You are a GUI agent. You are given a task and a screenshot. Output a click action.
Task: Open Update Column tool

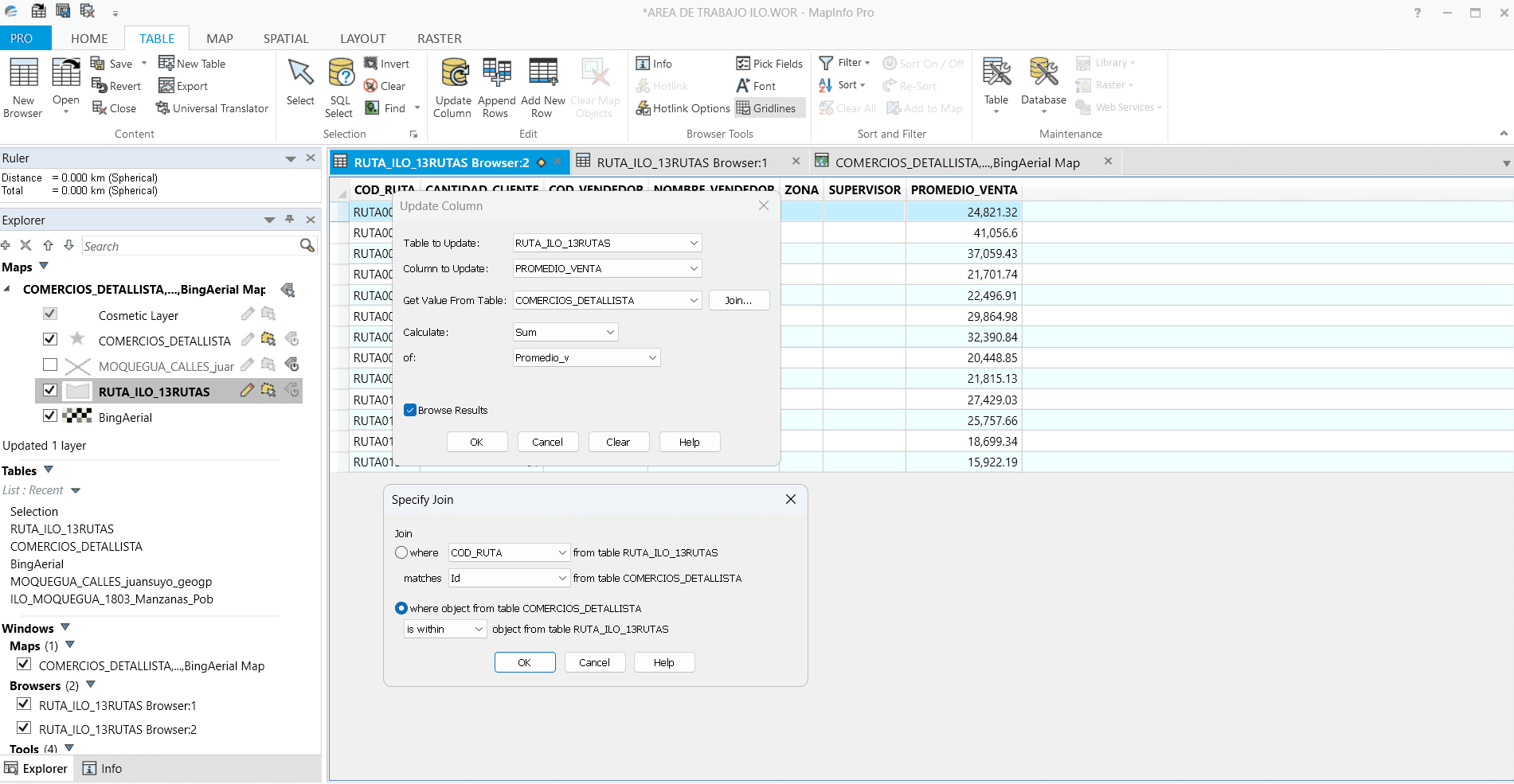(453, 88)
